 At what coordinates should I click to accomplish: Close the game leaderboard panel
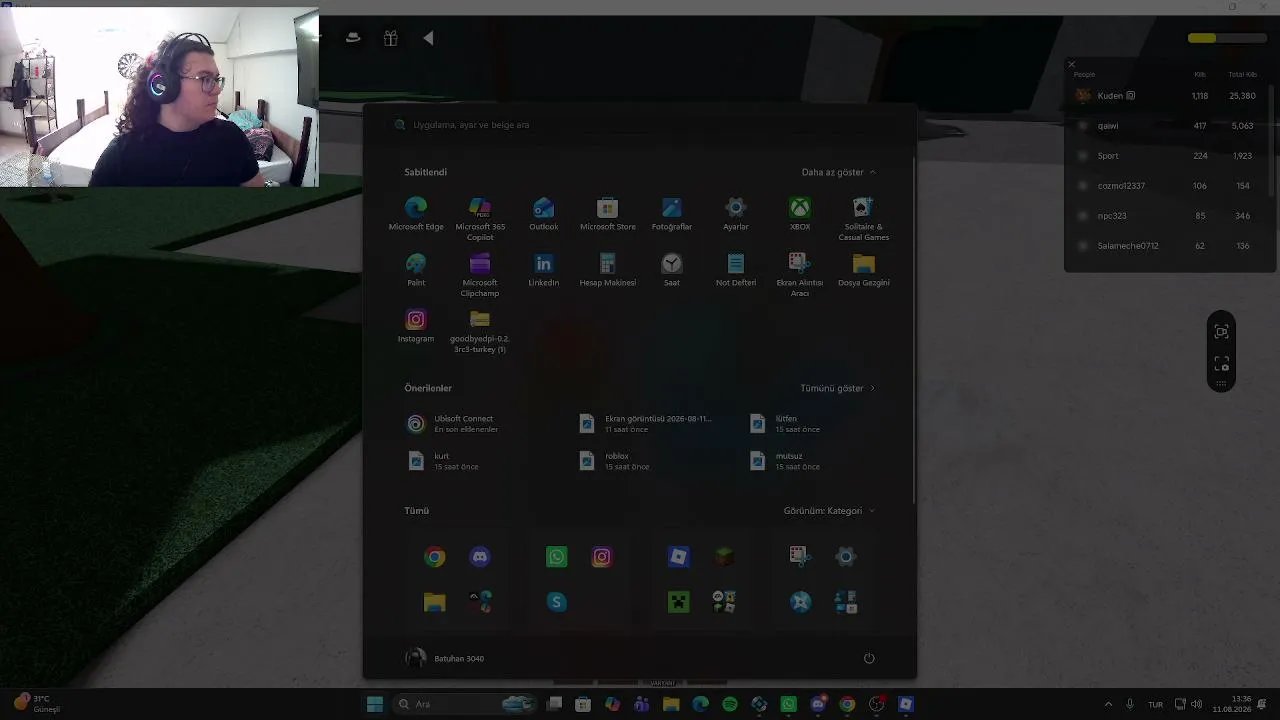(1071, 65)
